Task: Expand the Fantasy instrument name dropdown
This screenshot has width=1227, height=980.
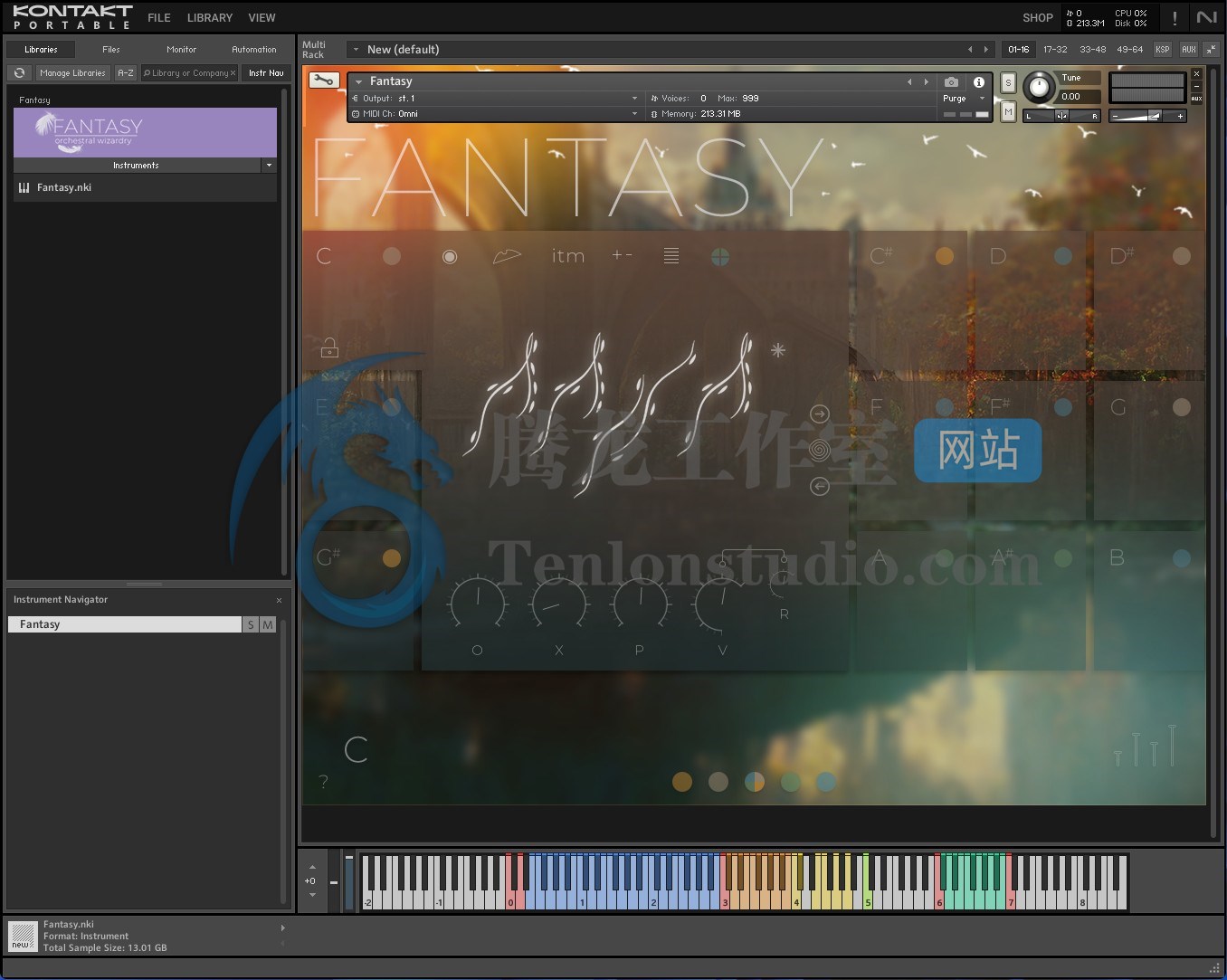Action: [358, 81]
